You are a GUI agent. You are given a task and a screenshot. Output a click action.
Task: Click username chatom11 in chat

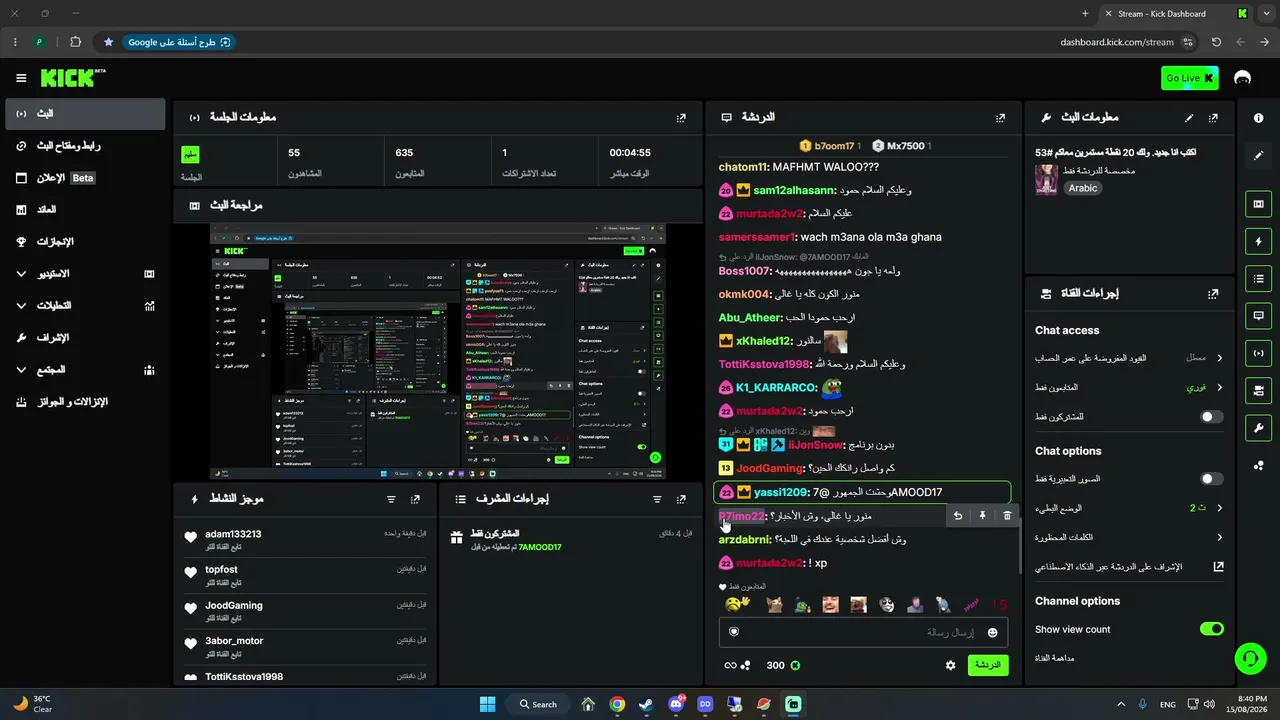click(743, 167)
